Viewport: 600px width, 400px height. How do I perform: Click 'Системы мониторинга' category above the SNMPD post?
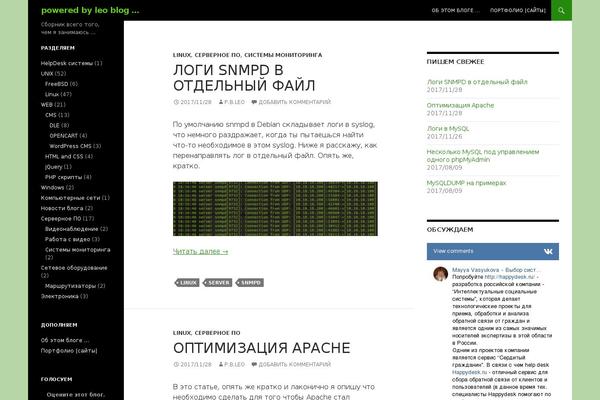283,55
